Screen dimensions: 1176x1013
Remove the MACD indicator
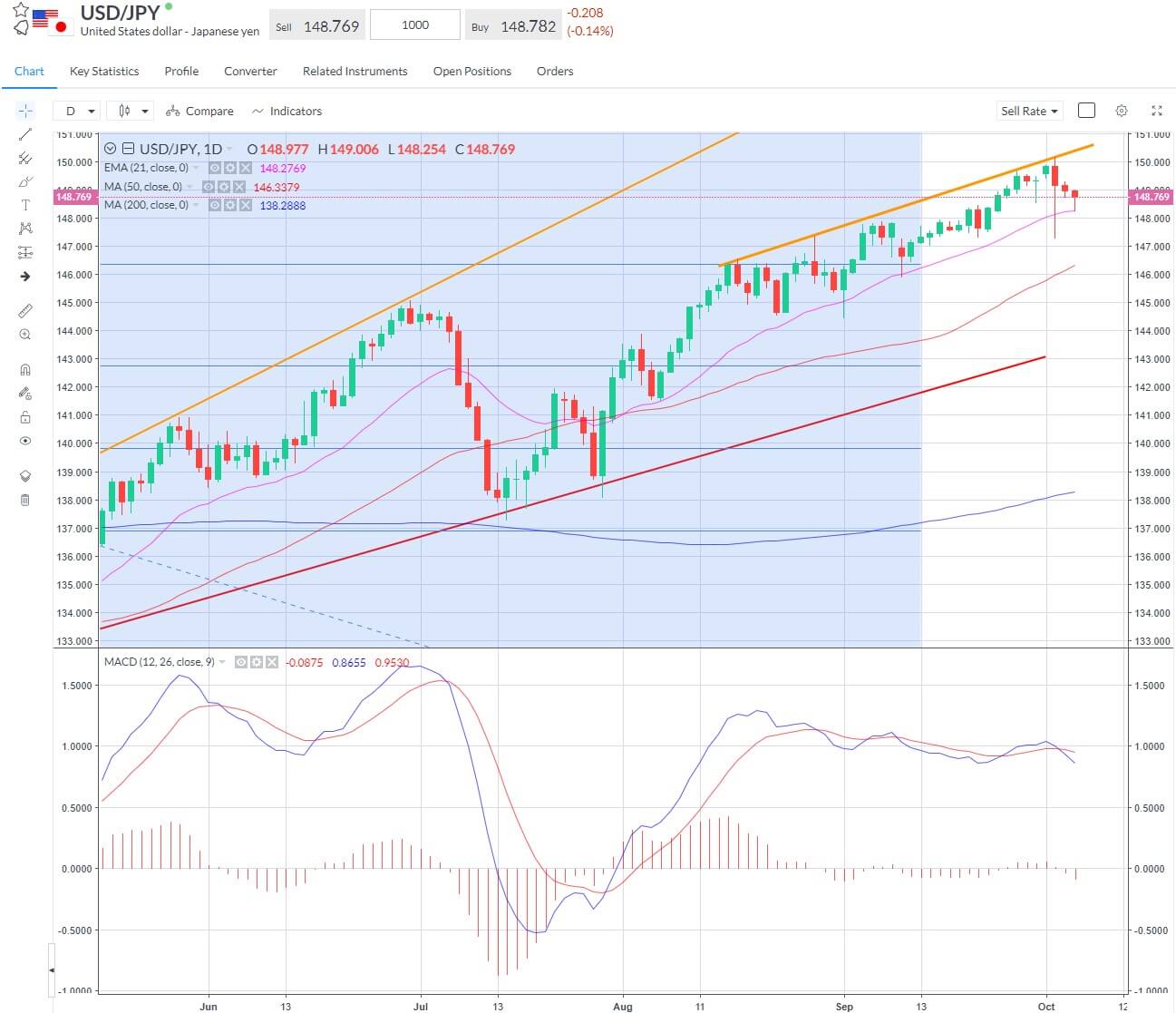270,663
